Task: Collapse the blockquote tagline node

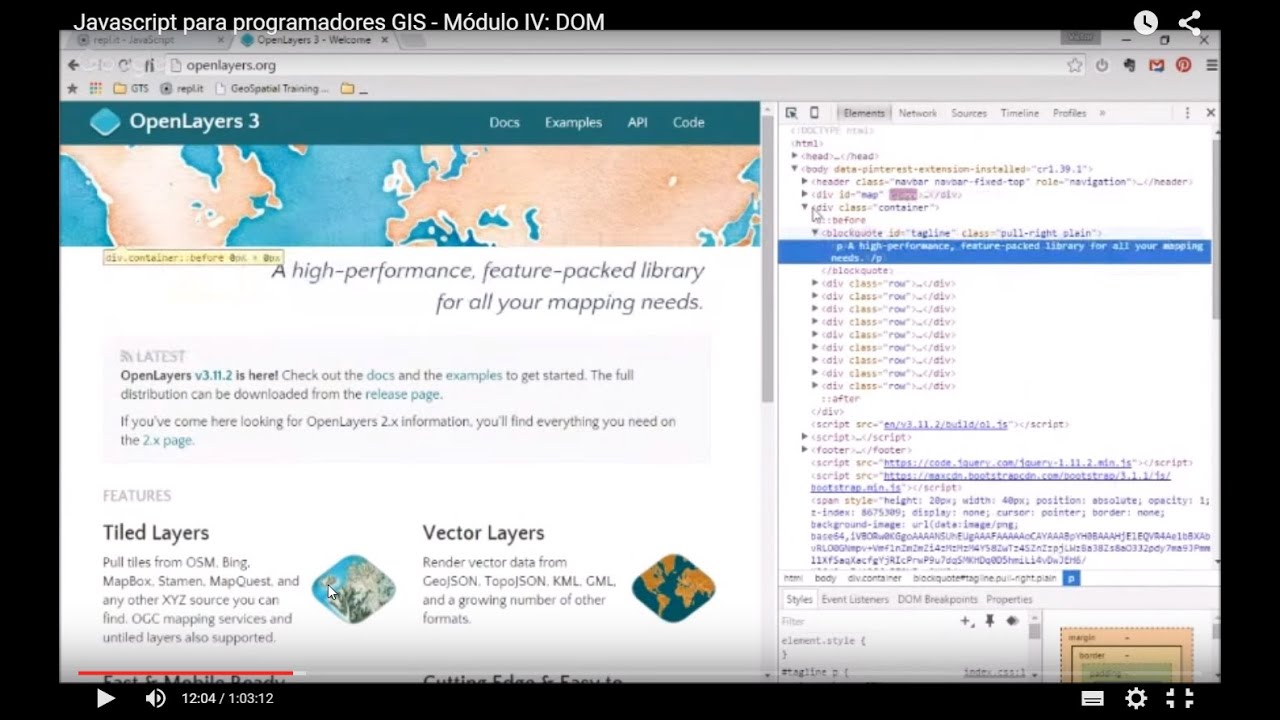Action: 815,232
